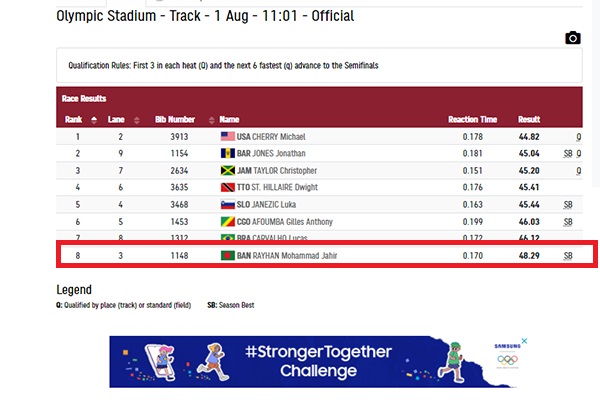Click the Result column header

point(529,119)
